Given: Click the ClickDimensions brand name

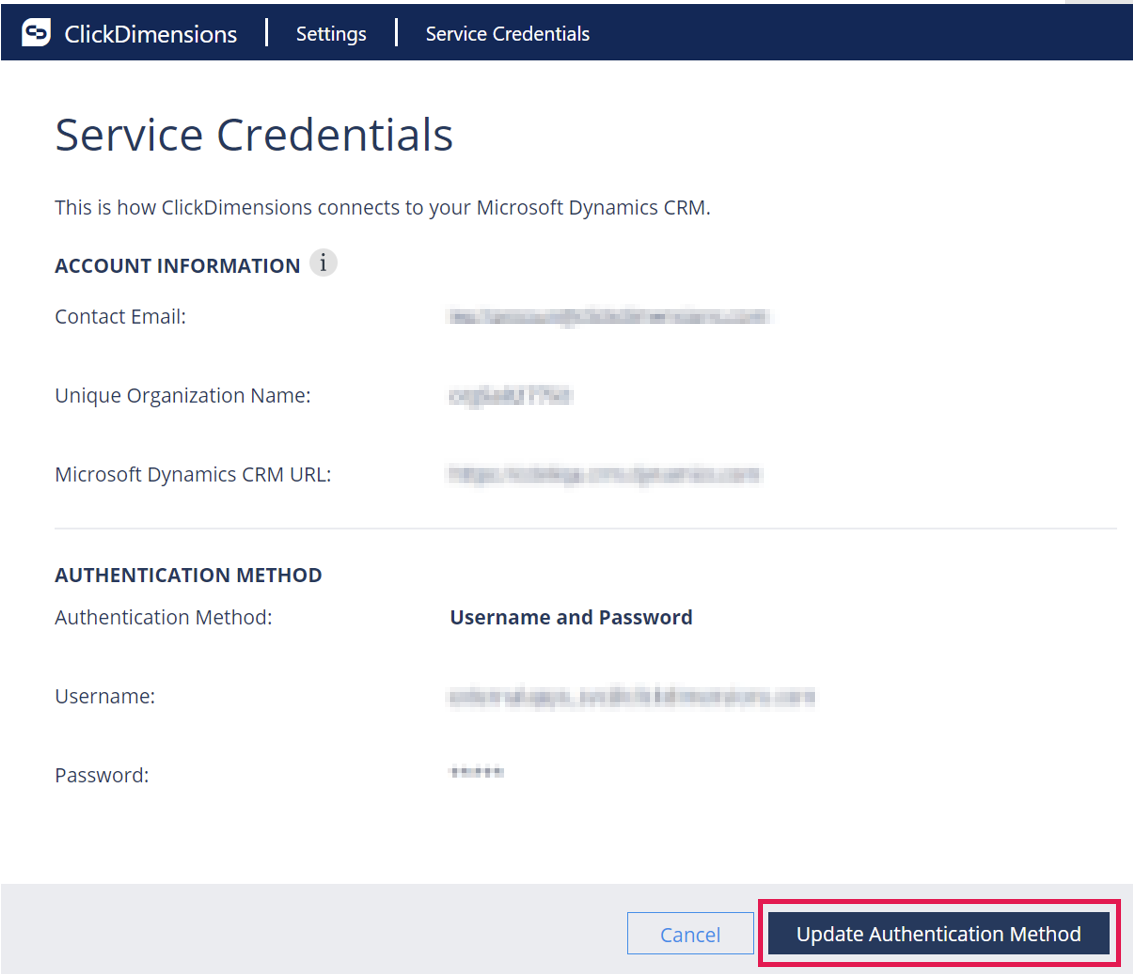Looking at the screenshot, I should (150, 34).
